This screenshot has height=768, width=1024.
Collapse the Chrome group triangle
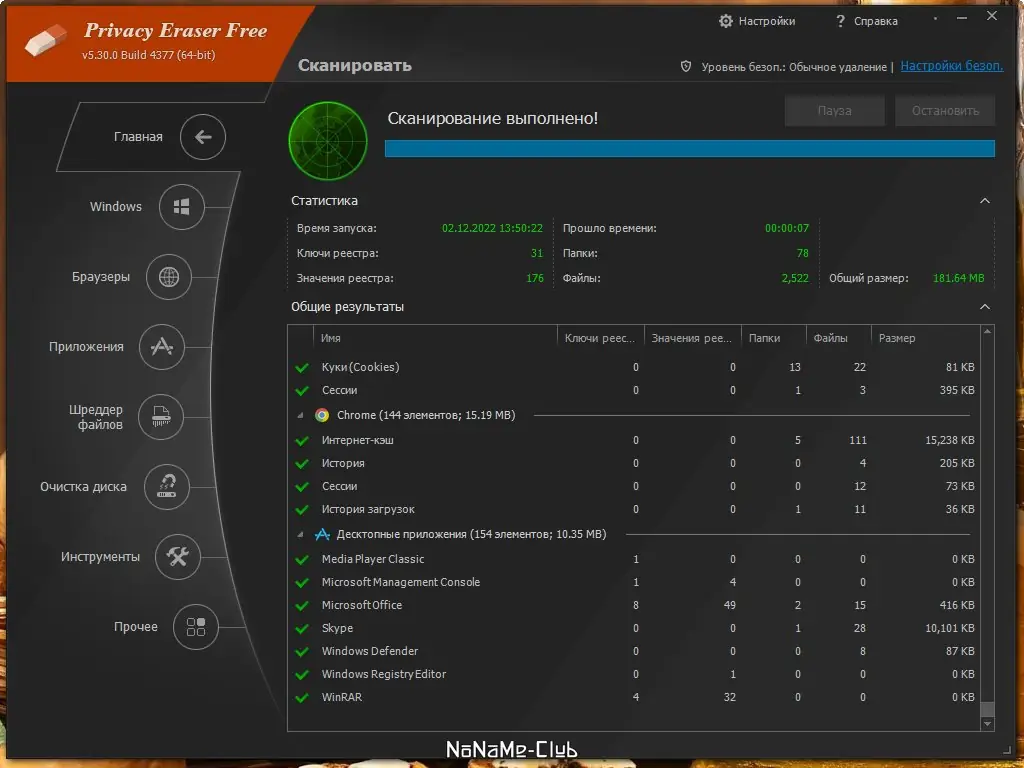tap(300, 415)
